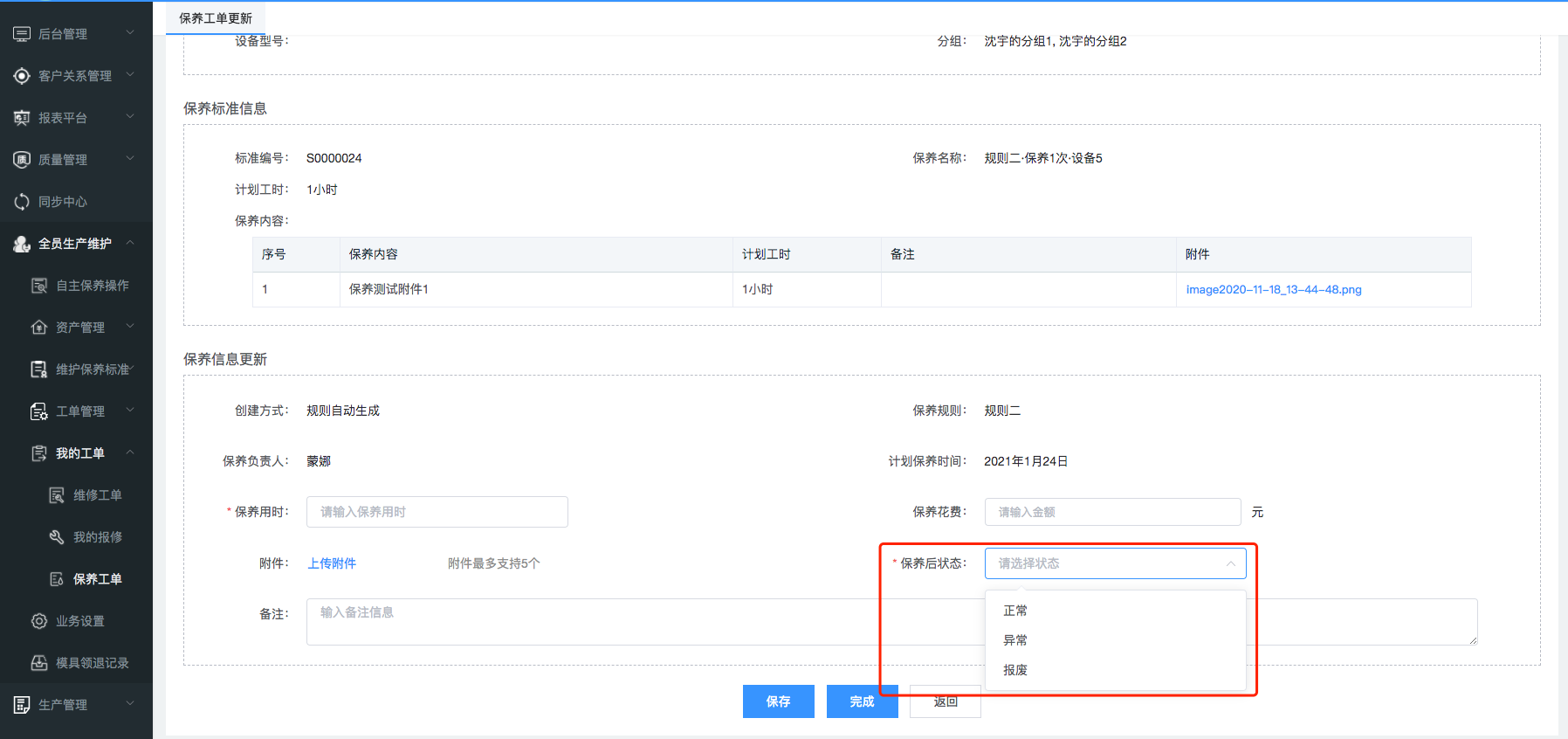Click the 客户关系管理 target icon

click(22, 76)
